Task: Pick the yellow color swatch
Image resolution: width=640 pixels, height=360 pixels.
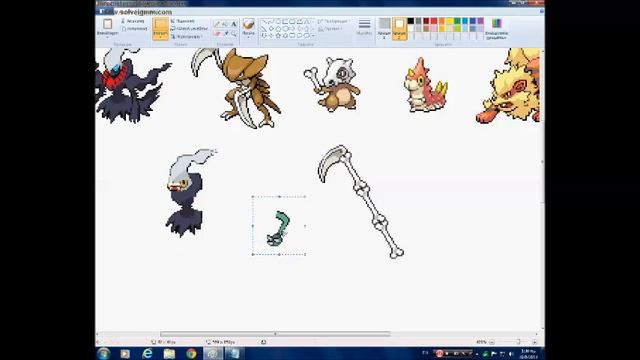Action: pyautogui.click(x=449, y=21)
